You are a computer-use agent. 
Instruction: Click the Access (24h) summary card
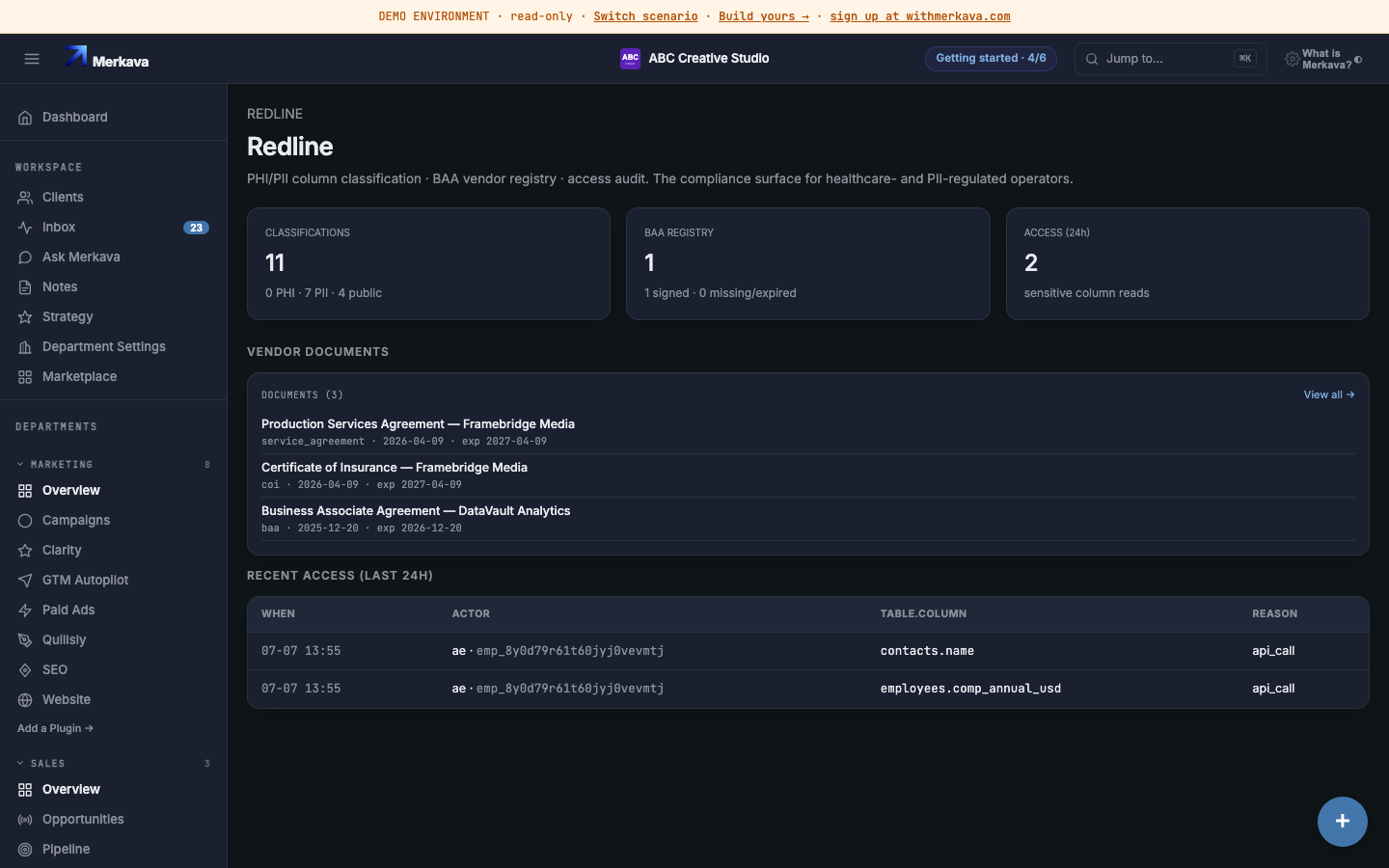coord(1187,264)
